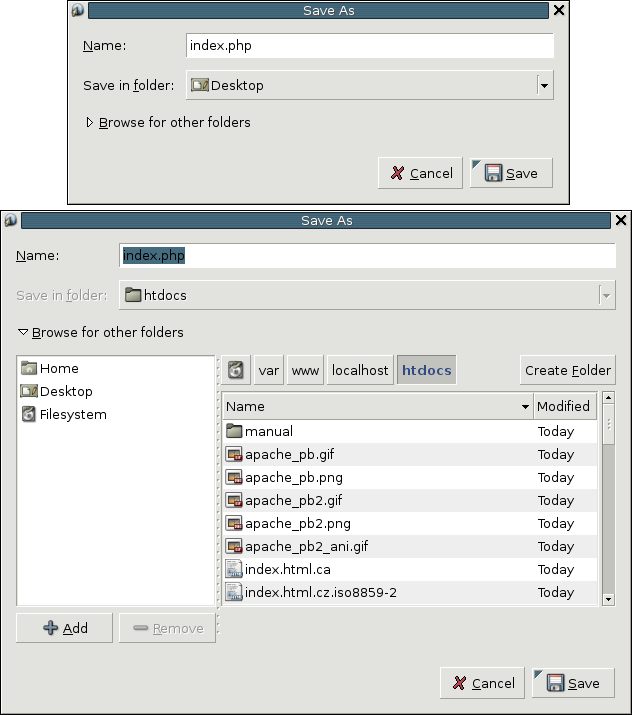Select the apache_pb.gif file name
The image size is (632, 715).
click(x=290, y=454)
